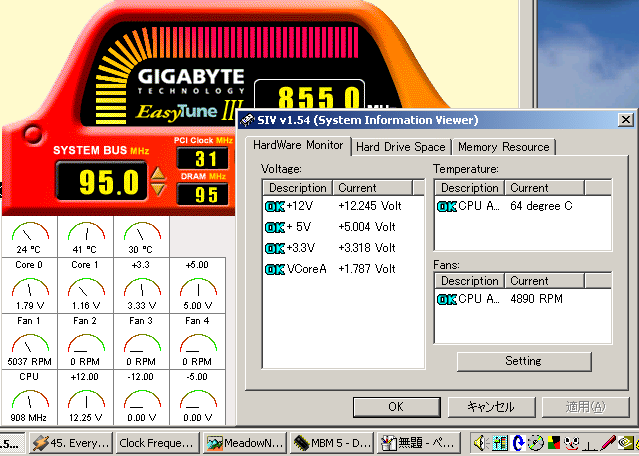This screenshot has height=456, width=639.
Task: Open the Memory Resource tab
Action: click(503, 147)
